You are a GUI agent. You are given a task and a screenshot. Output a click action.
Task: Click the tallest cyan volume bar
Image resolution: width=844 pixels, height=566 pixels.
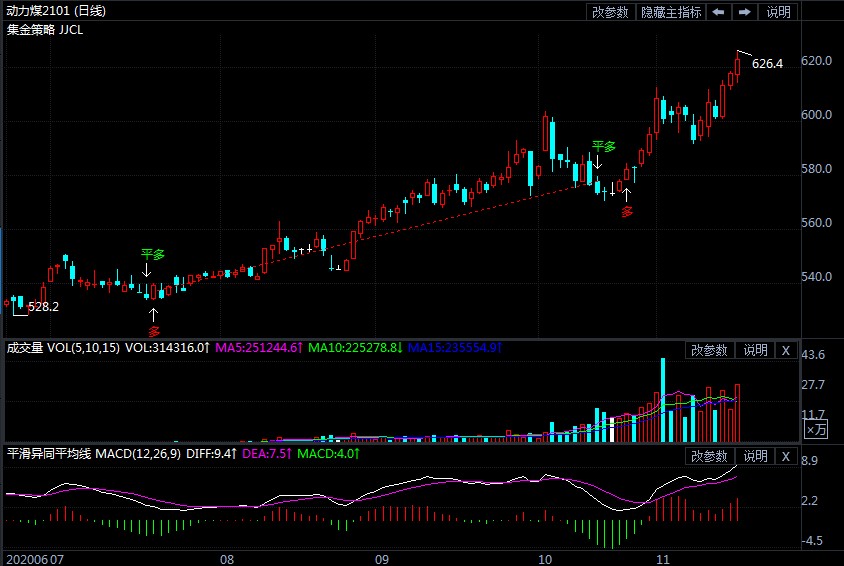tap(663, 400)
